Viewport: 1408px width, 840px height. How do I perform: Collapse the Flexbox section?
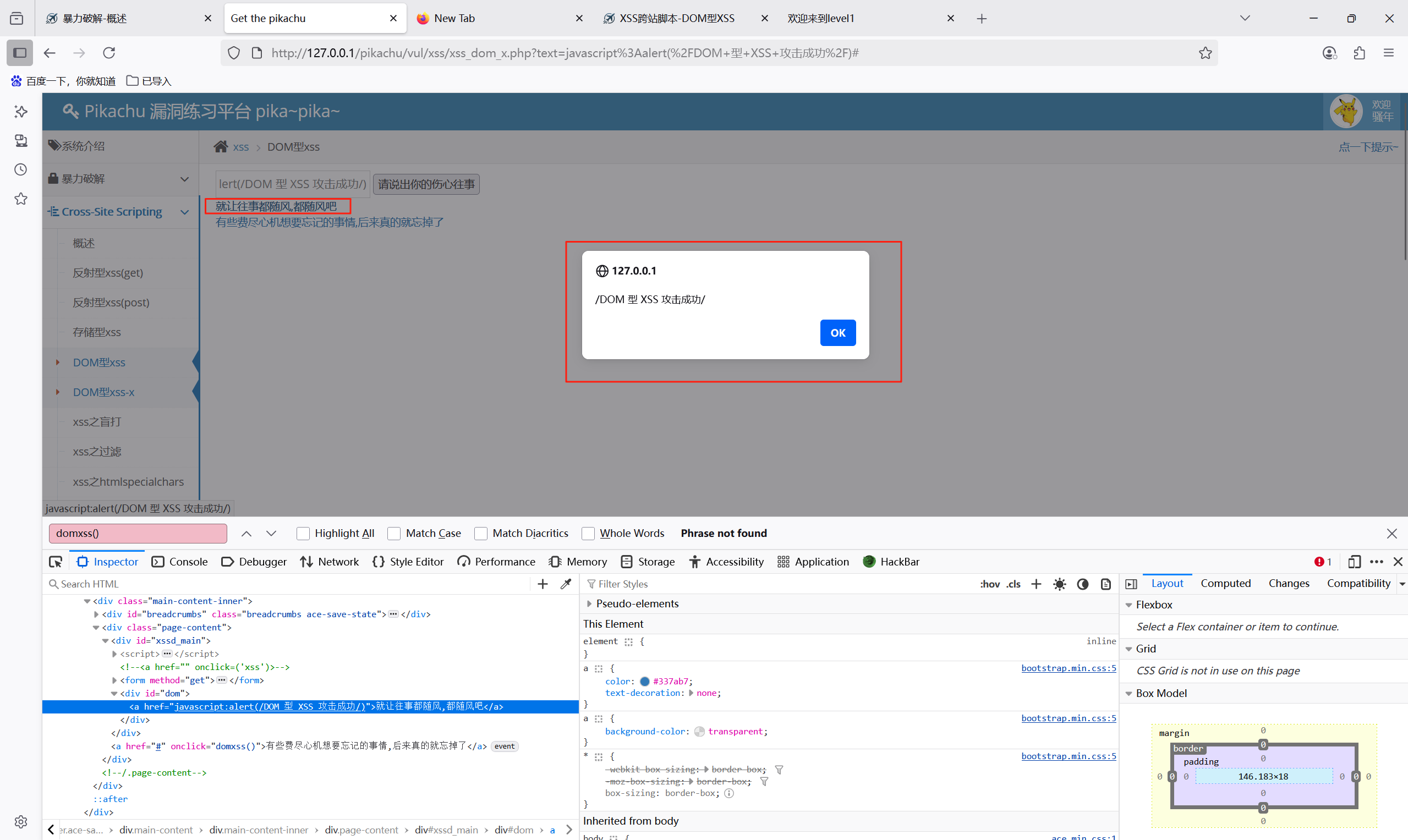pyautogui.click(x=1128, y=605)
